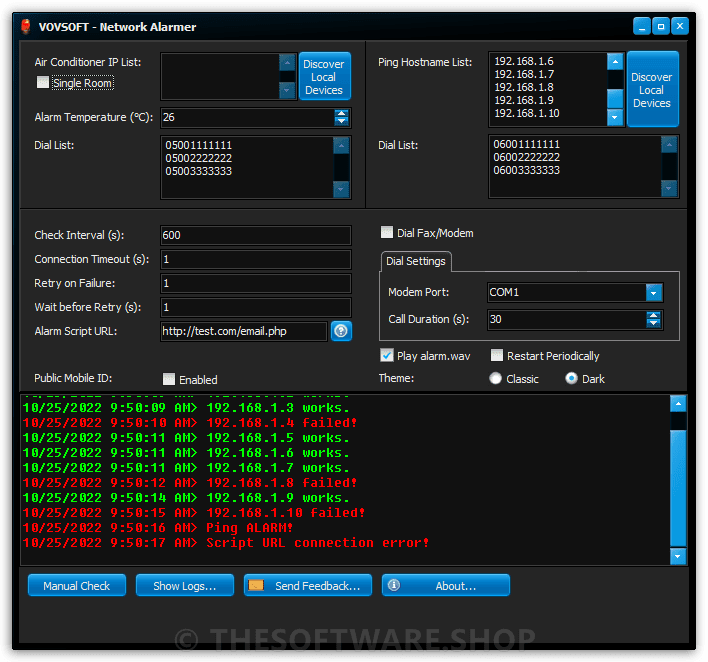Enable the Public Mobile ID checkbox
Viewport: 708px width, 662px height.
coord(169,379)
